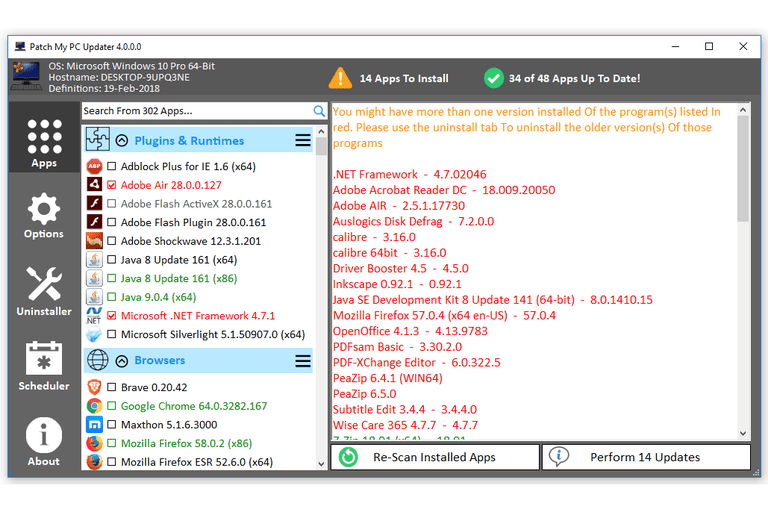Click the Java 8 Update 161 (x64) icon

click(x=94, y=260)
